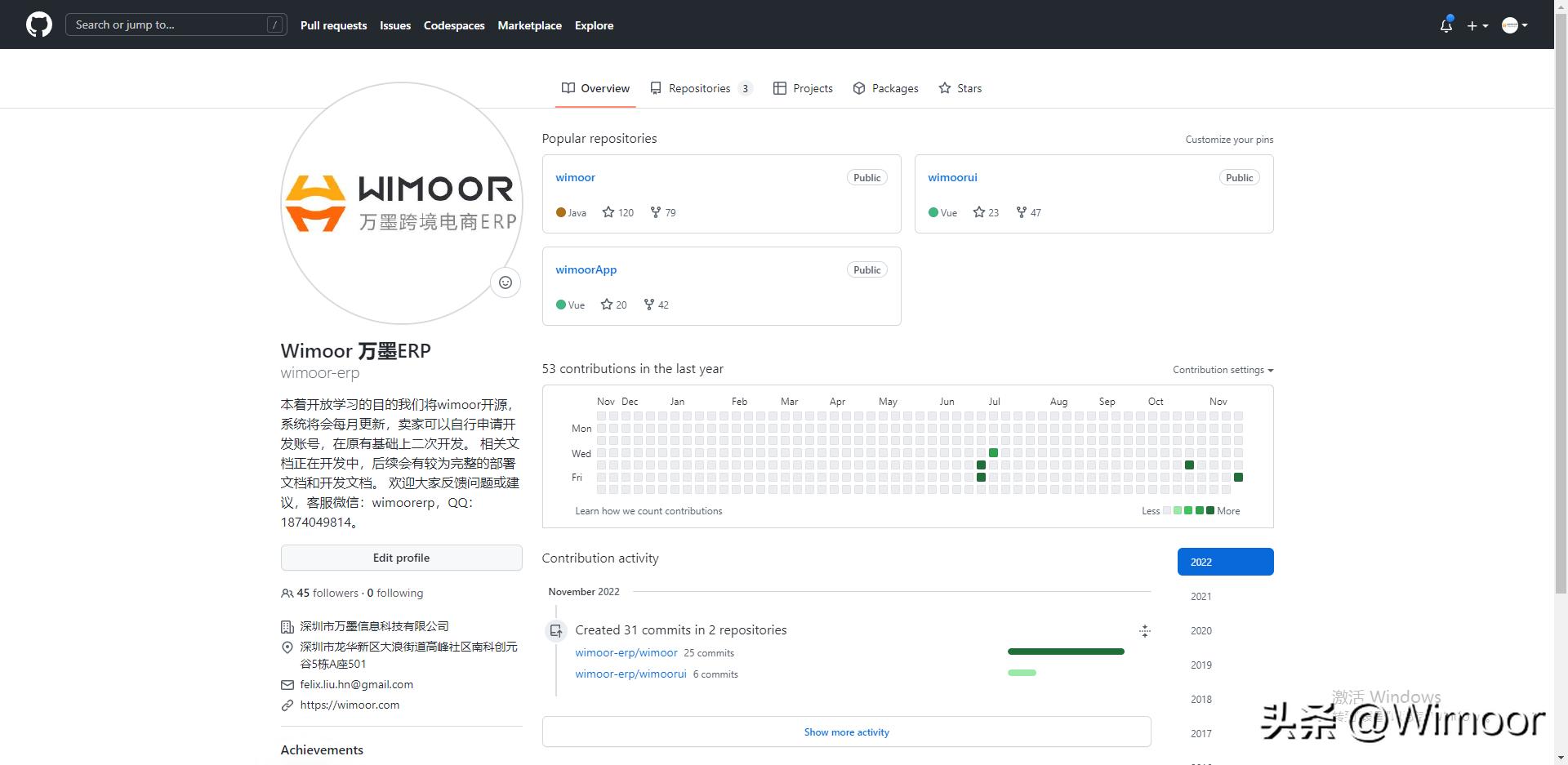Click the felix.liu.hn@gmail.com email link
This screenshot has width=1568, height=765.
(x=356, y=684)
